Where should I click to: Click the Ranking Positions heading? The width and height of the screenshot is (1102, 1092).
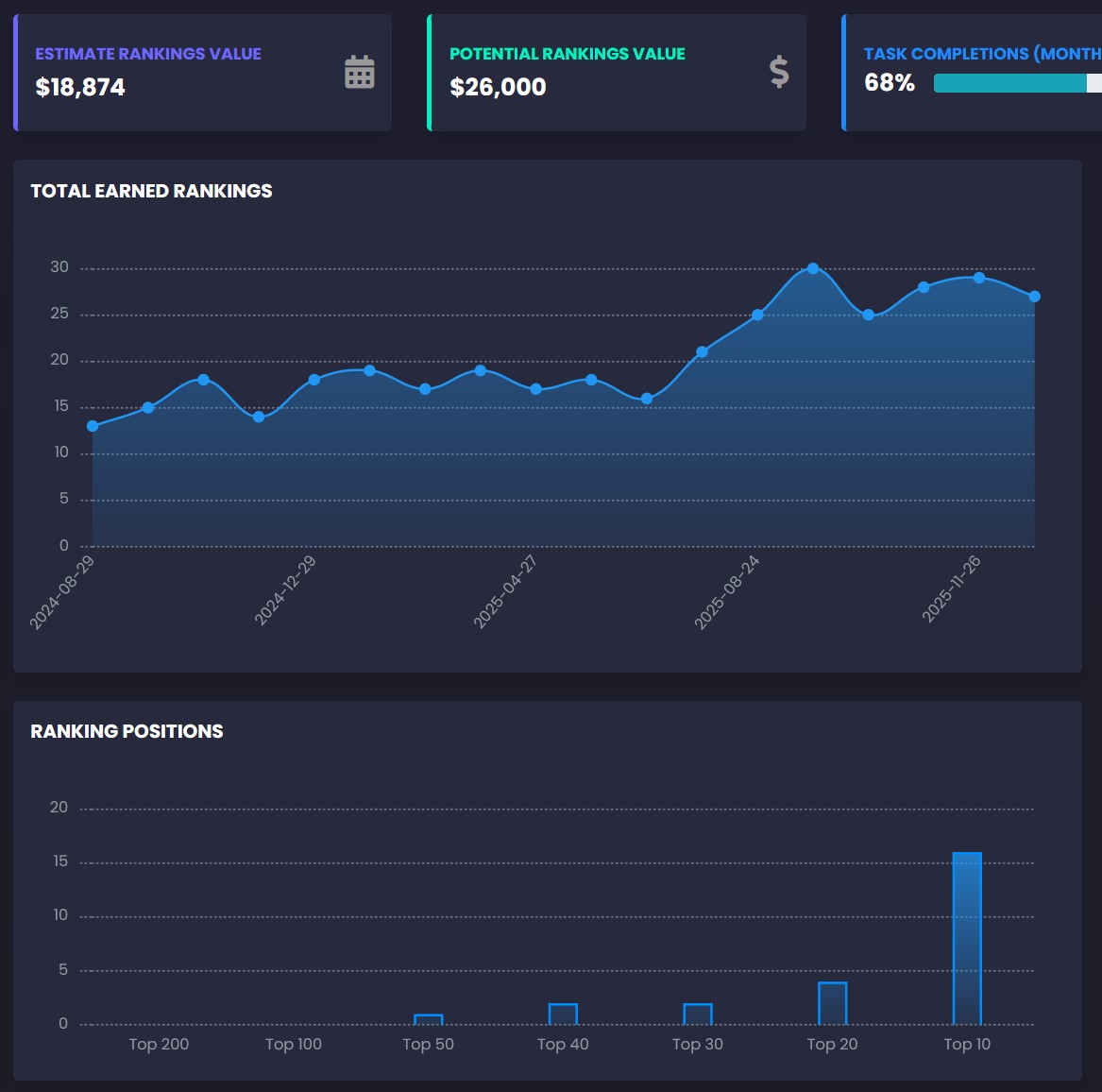coord(127,731)
